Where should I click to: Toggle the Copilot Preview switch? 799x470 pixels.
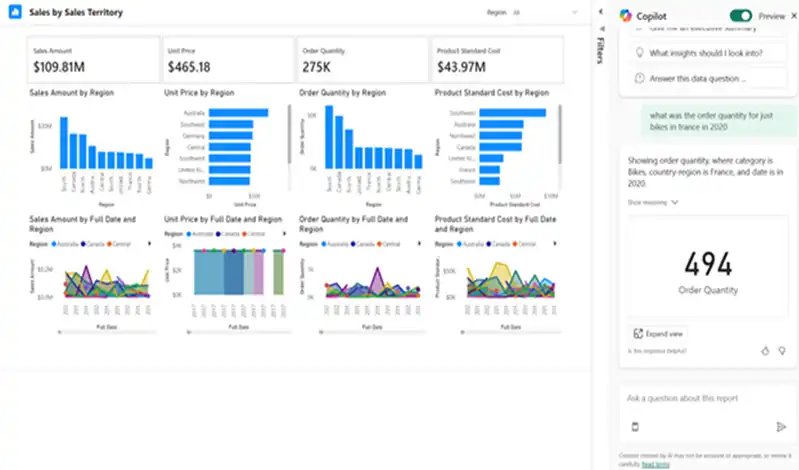pos(740,16)
